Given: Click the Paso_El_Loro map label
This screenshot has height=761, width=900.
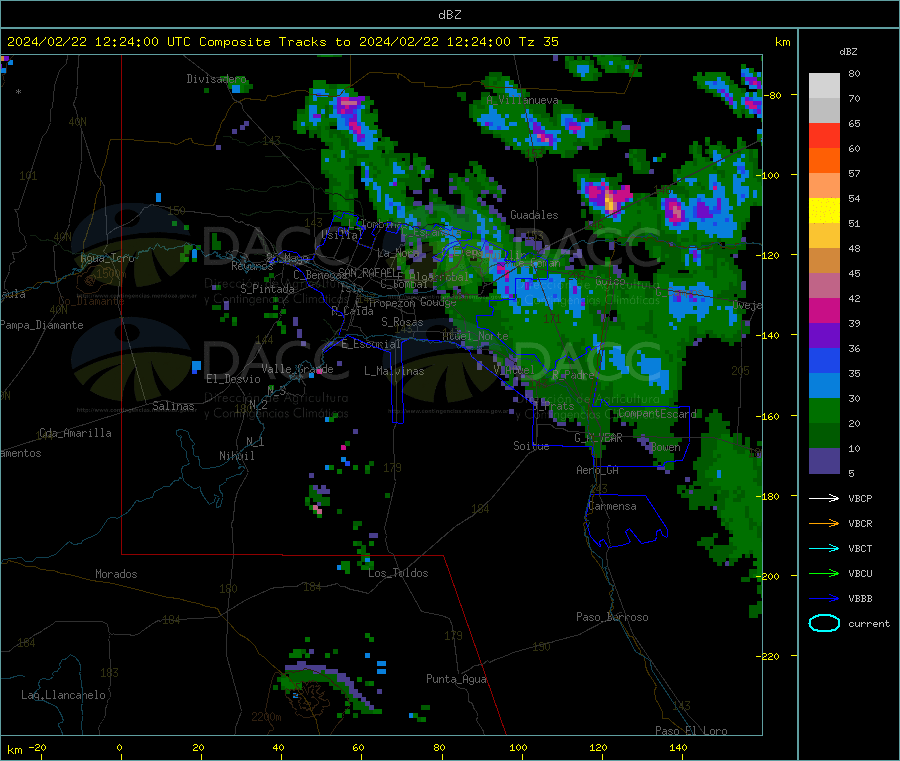Looking at the screenshot, I should click(x=691, y=731).
